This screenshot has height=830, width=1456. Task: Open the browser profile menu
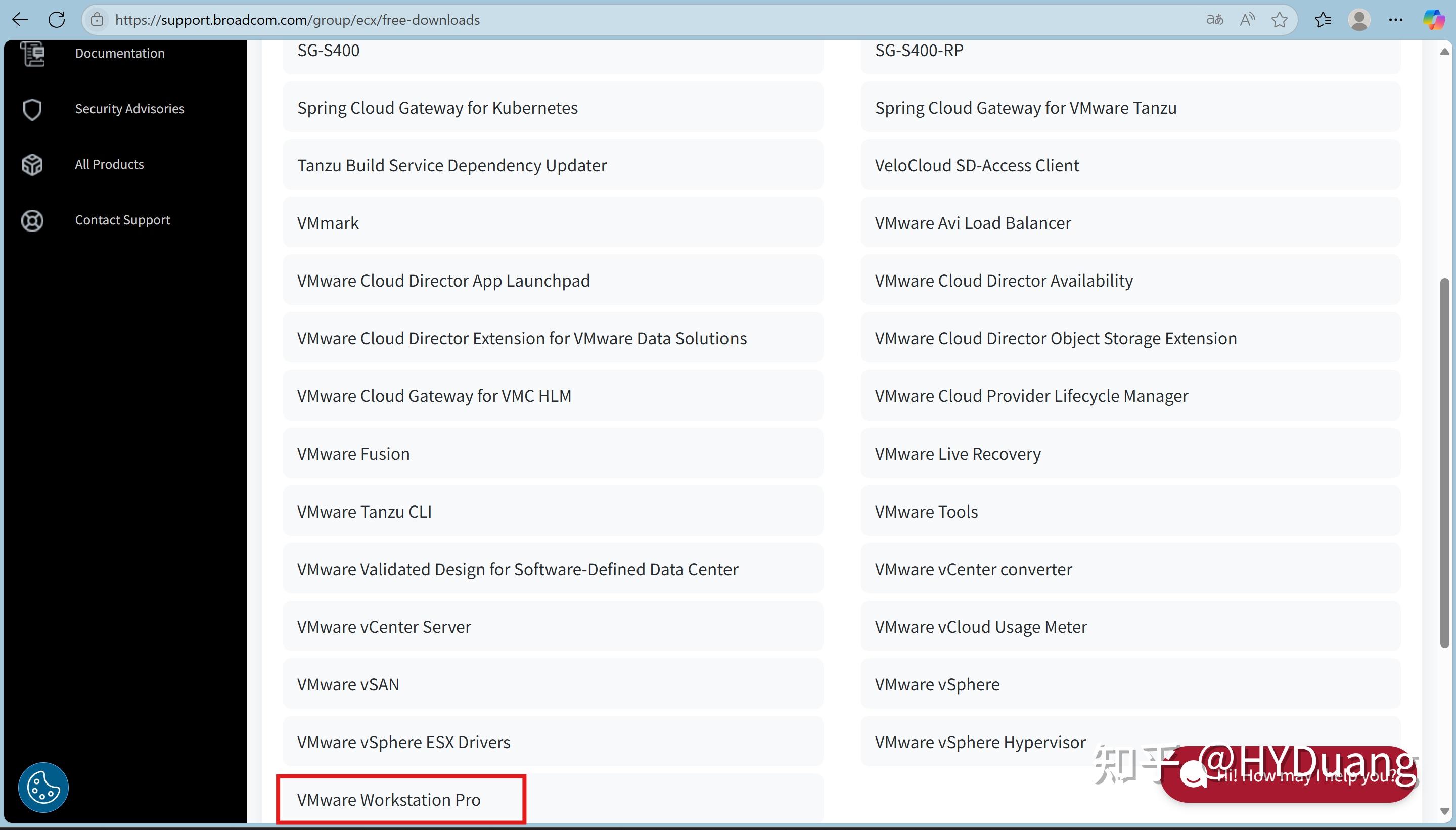[x=1359, y=19]
